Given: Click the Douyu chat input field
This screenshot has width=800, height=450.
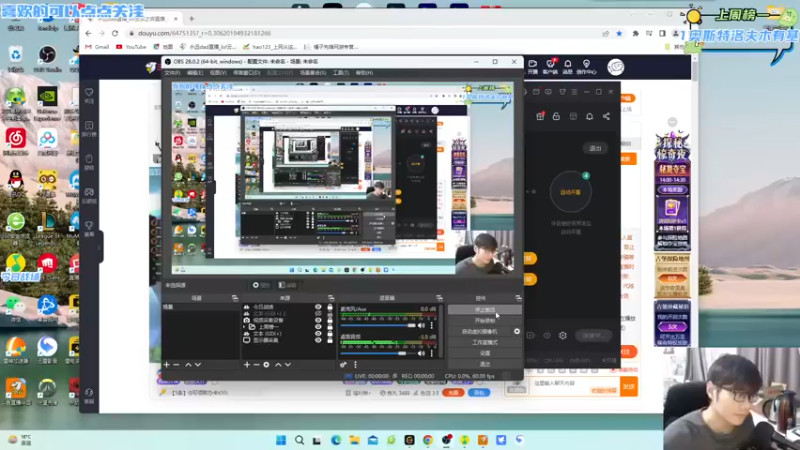Looking at the screenshot, I should coord(574,387).
